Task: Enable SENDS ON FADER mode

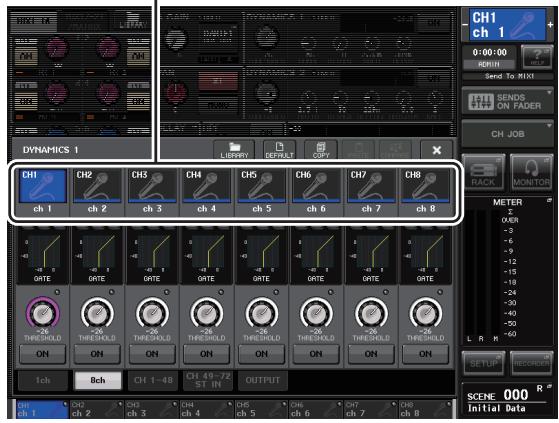Action: point(508,102)
